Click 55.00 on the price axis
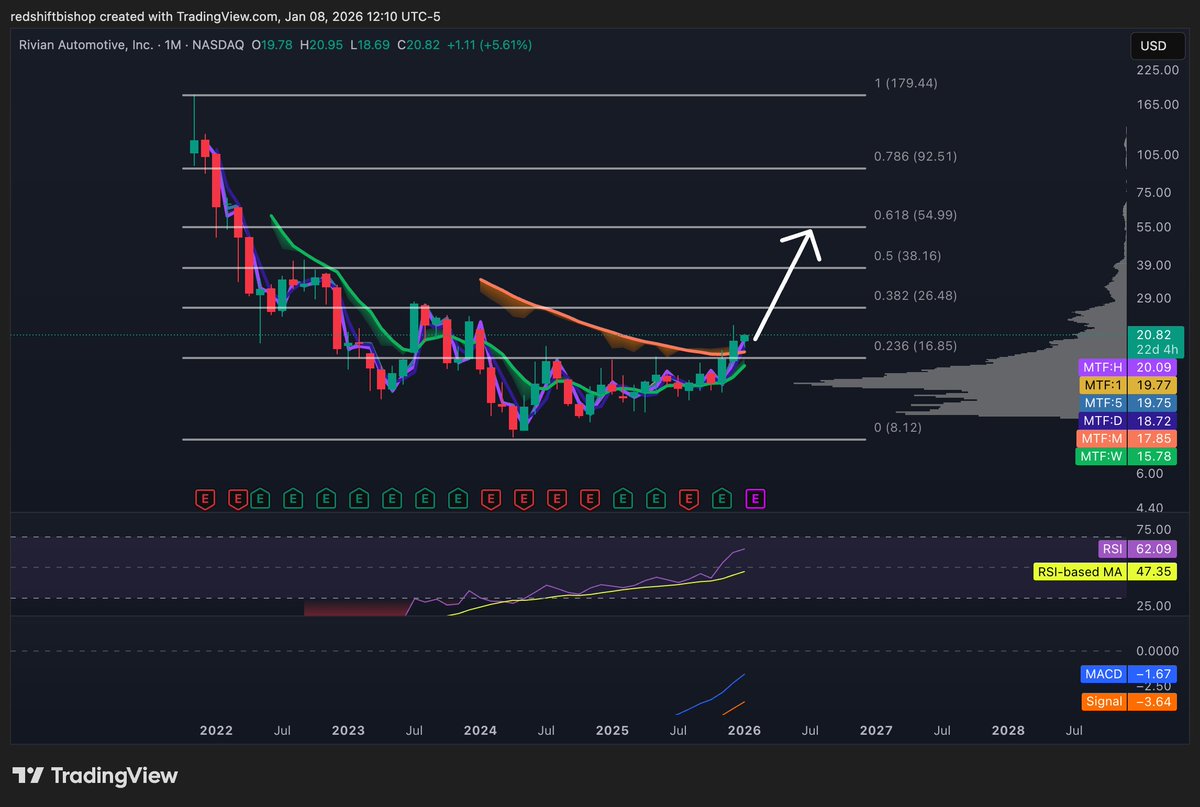 point(1156,227)
